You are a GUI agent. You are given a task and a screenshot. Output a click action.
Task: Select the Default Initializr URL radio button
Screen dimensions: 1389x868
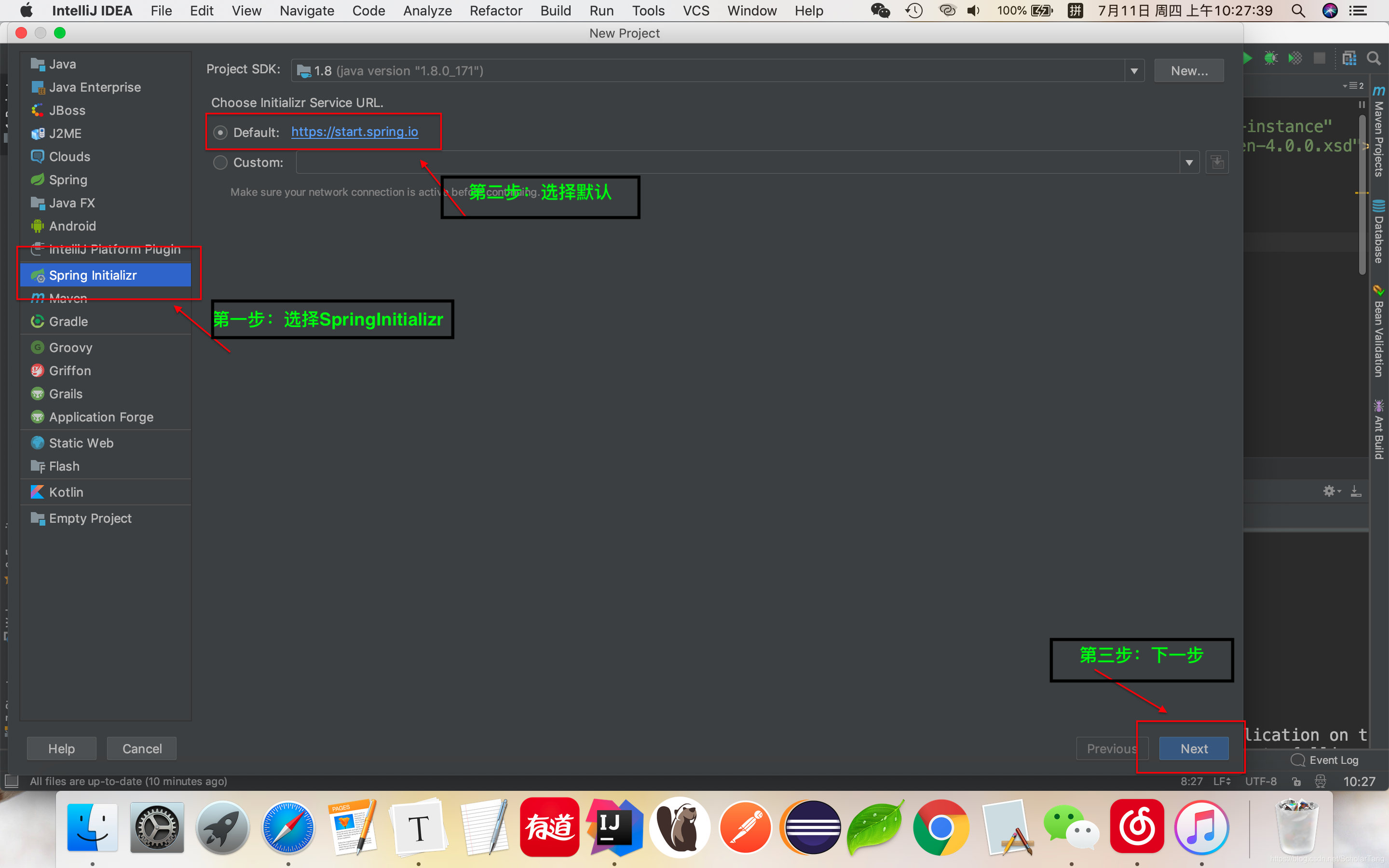220,133
